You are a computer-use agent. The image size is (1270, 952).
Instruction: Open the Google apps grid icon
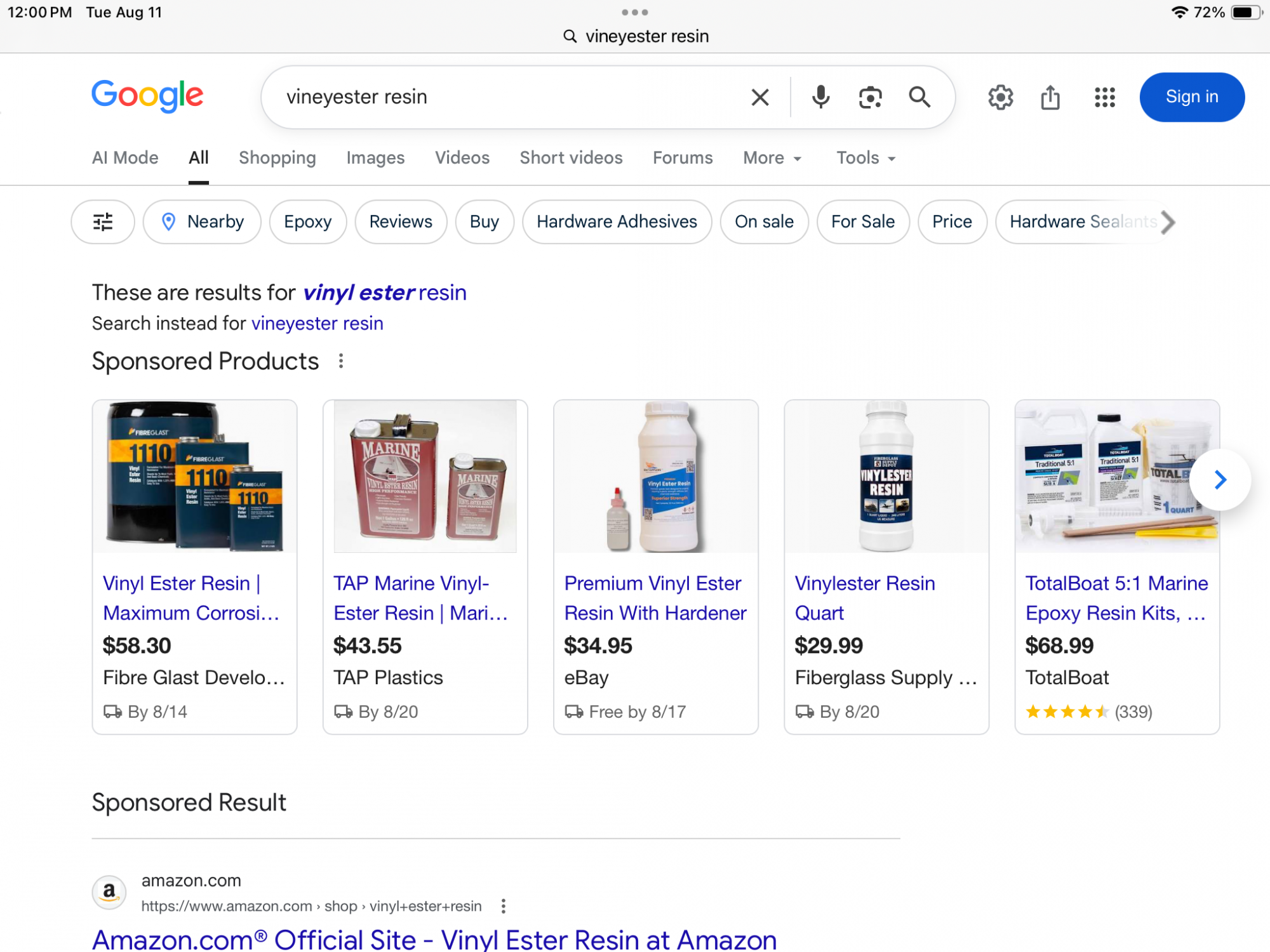1105,97
